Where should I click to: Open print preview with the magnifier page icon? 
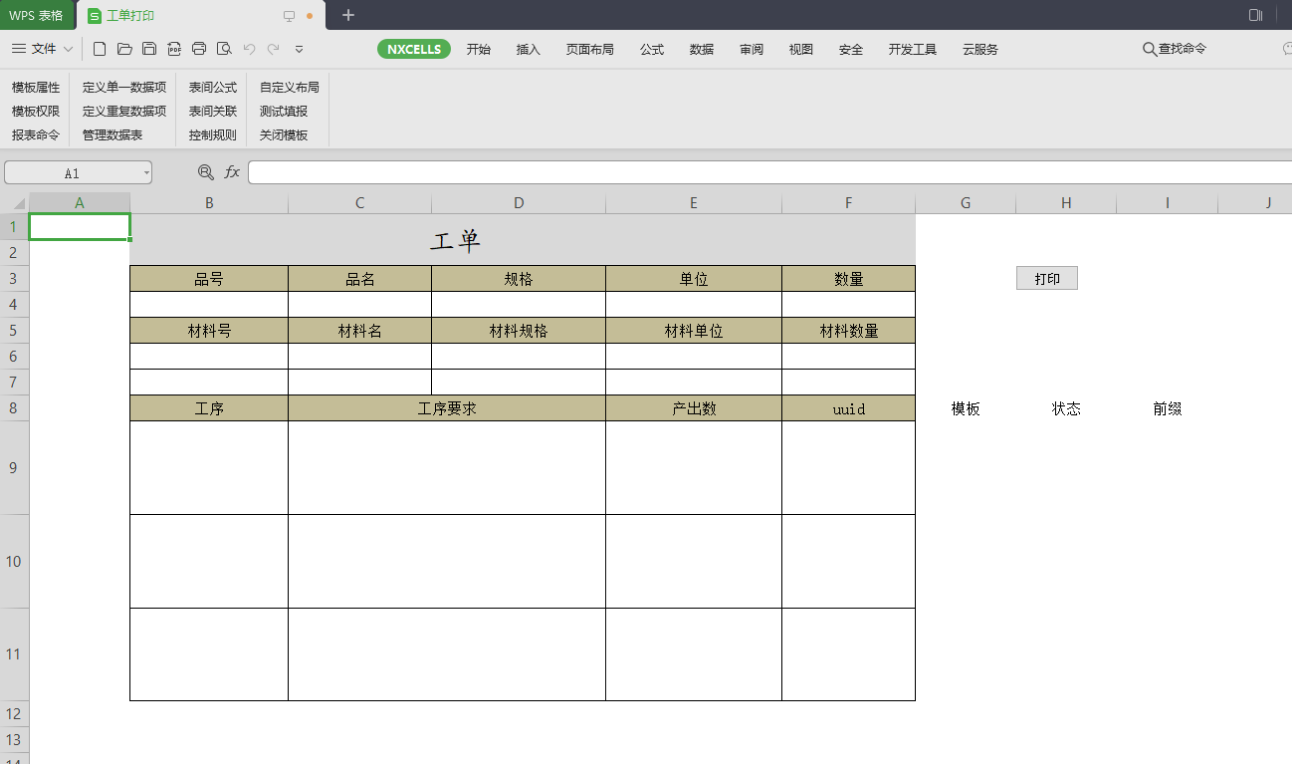[x=224, y=49]
